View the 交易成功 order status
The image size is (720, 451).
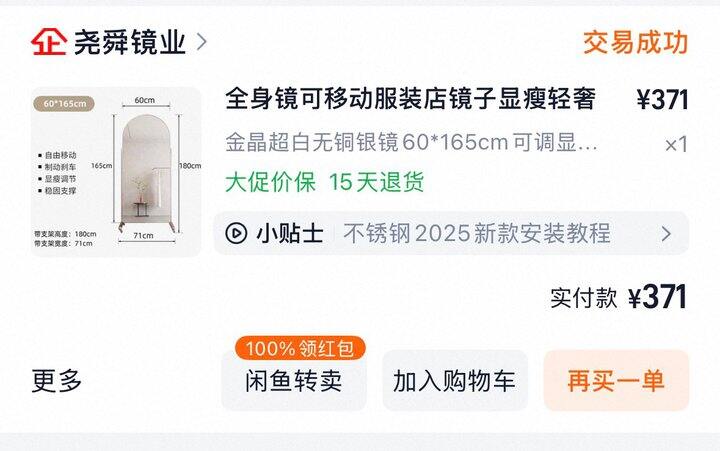point(636,43)
